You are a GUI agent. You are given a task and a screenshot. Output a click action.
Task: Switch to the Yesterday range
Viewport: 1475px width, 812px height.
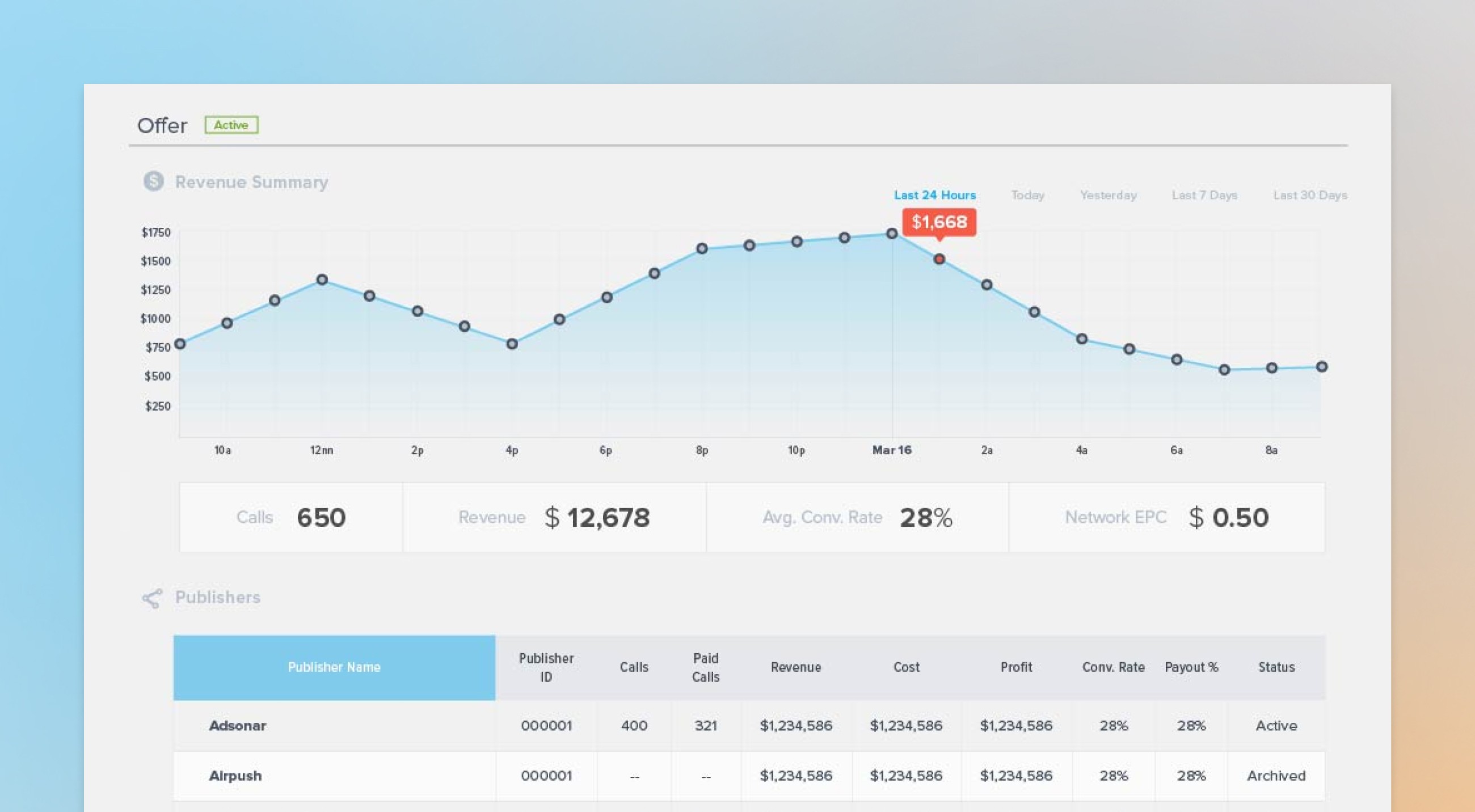pos(1108,195)
